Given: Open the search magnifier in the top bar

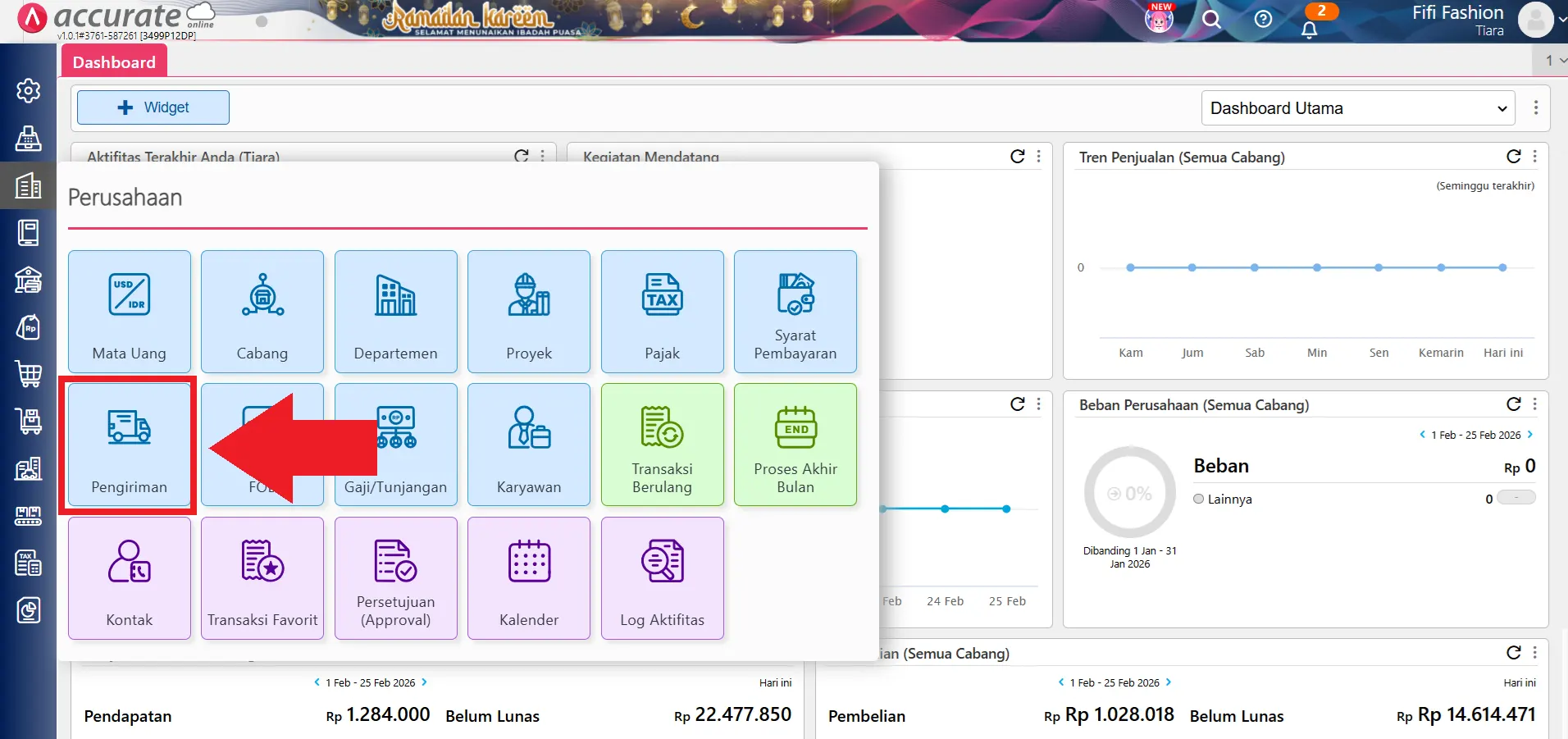Looking at the screenshot, I should click(x=1212, y=20).
